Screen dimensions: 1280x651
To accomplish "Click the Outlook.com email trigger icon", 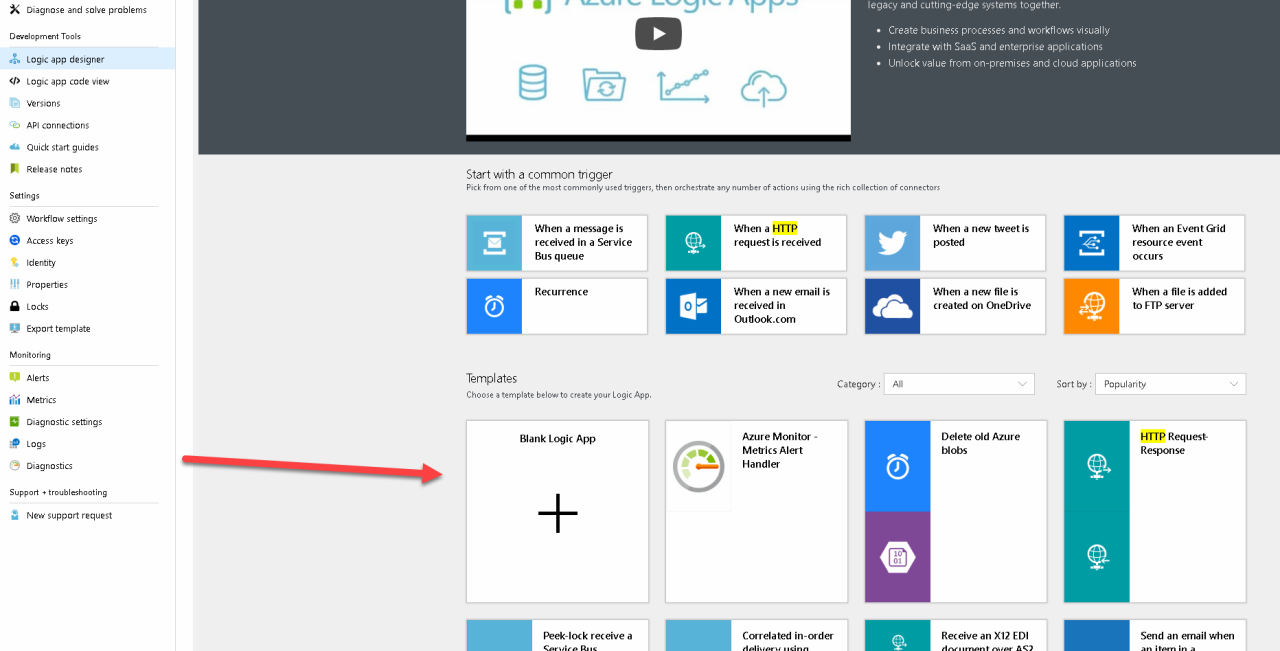I will [693, 306].
